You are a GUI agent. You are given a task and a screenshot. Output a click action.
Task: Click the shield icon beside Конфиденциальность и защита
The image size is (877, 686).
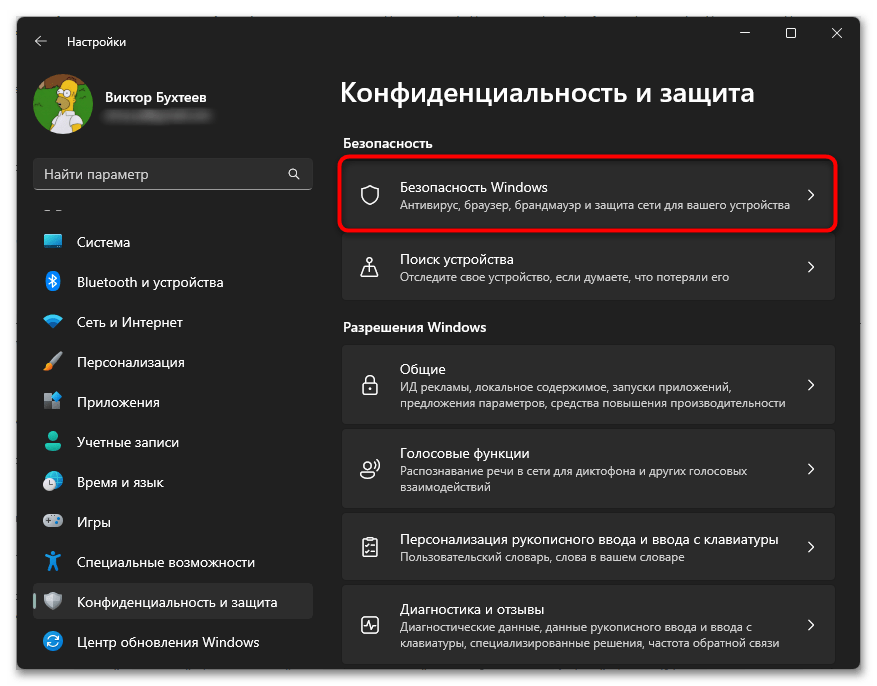pyautogui.click(x=53, y=601)
